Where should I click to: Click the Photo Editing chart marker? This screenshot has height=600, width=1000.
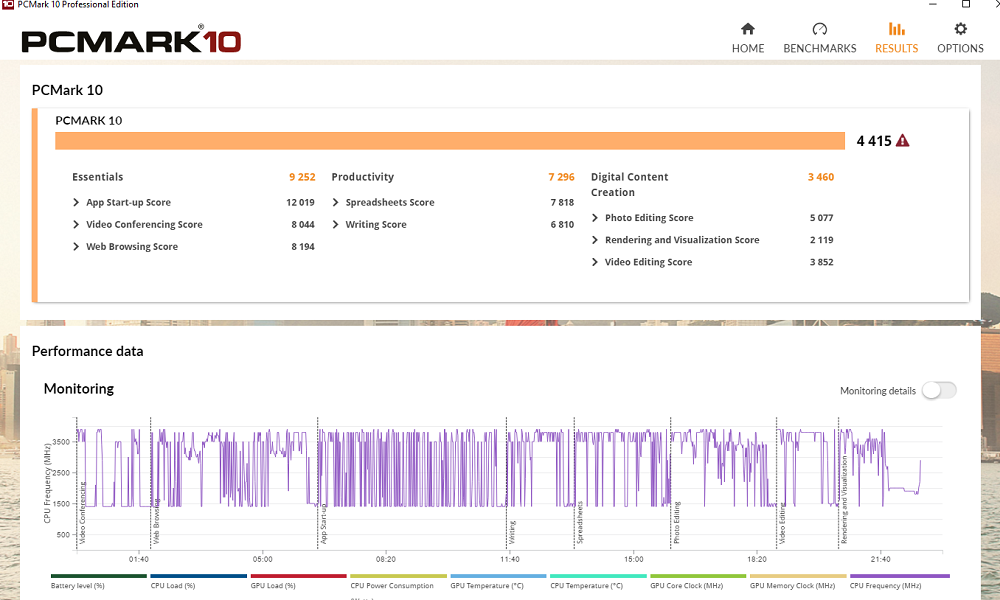tap(677, 523)
